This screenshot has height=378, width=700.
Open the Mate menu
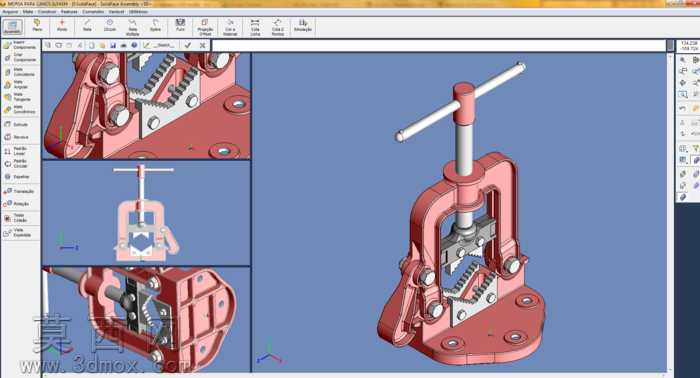pos(28,12)
